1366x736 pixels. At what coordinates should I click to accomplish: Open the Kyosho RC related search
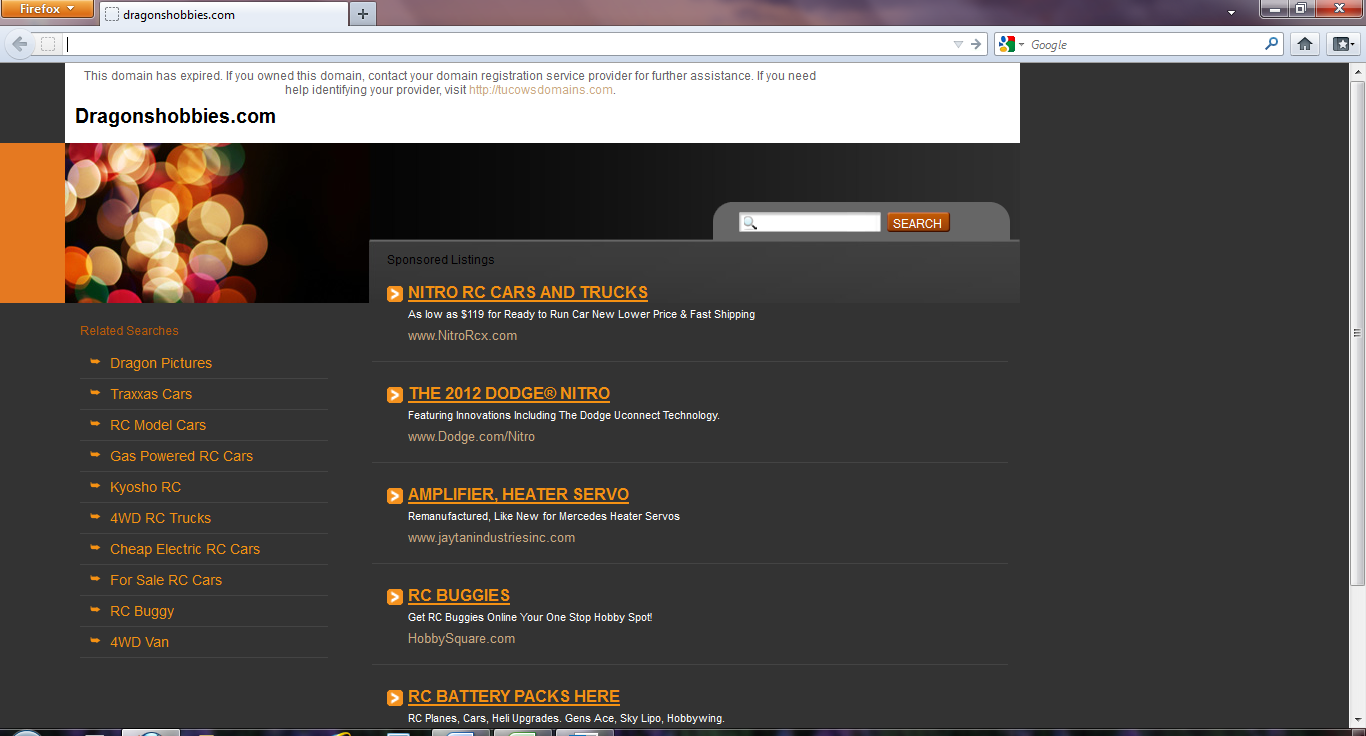click(145, 487)
